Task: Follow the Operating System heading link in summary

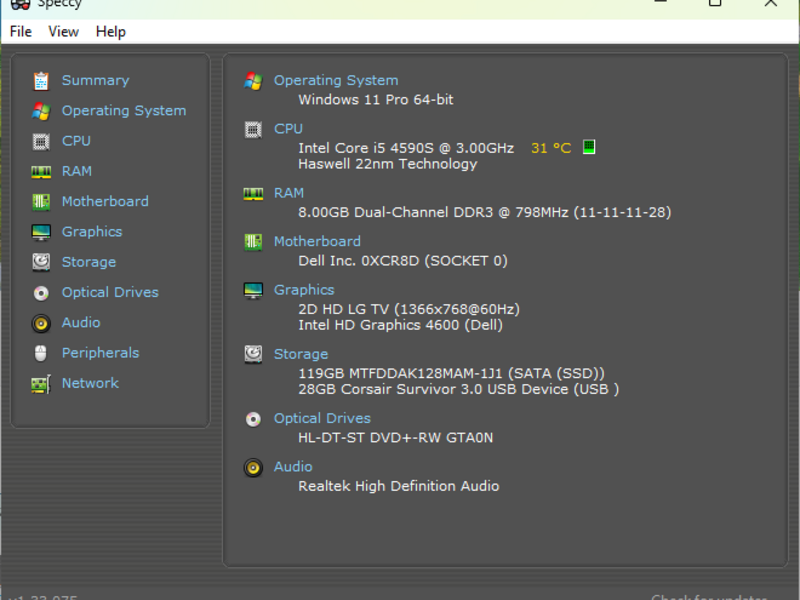Action: click(336, 80)
